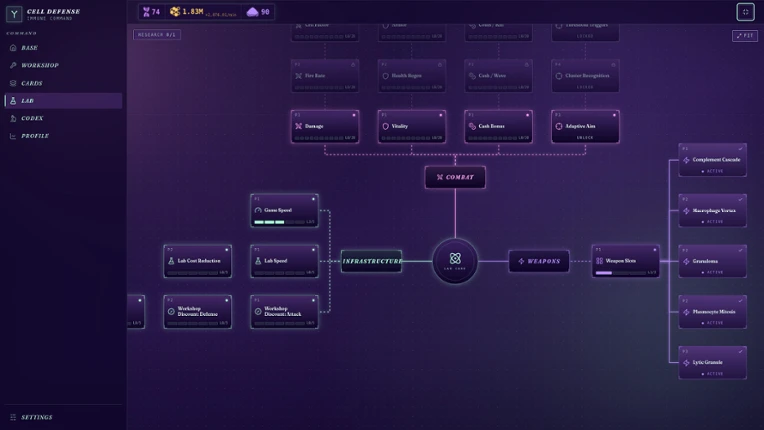Click the Vitality shield icon
The image size is (764, 430).
coord(385,126)
